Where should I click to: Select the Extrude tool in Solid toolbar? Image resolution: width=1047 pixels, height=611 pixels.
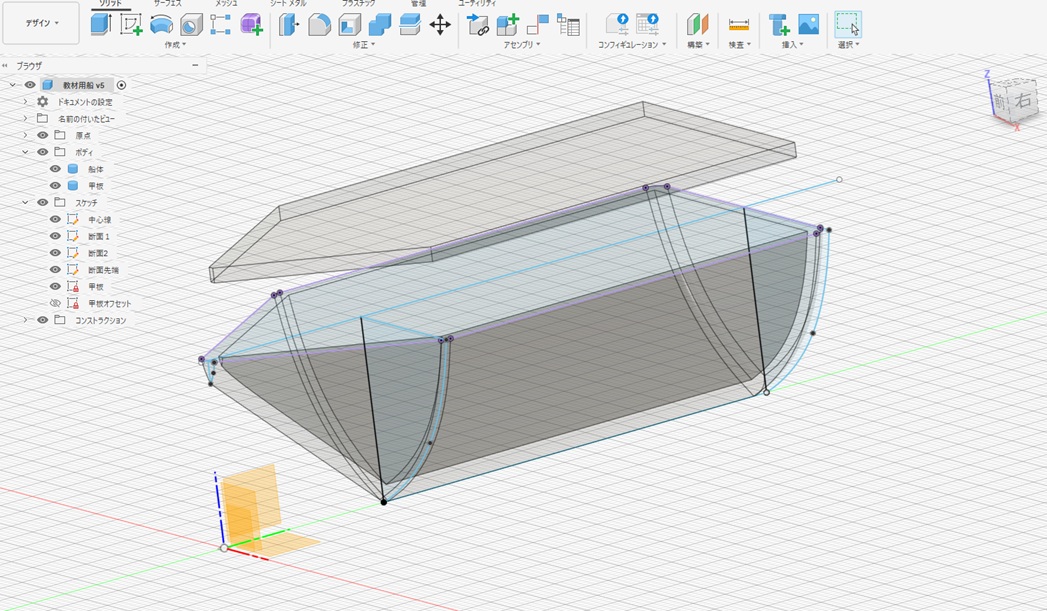pyautogui.click(x=103, y=24)
